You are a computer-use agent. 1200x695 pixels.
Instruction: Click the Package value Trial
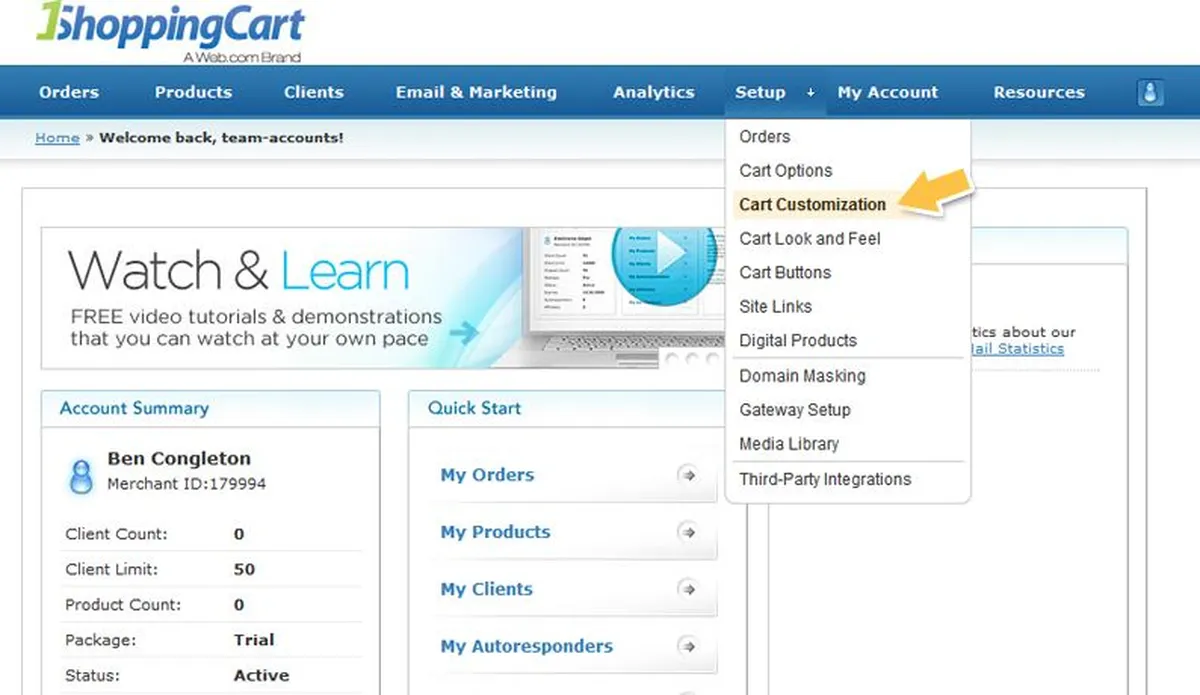[x=254, y=640]
